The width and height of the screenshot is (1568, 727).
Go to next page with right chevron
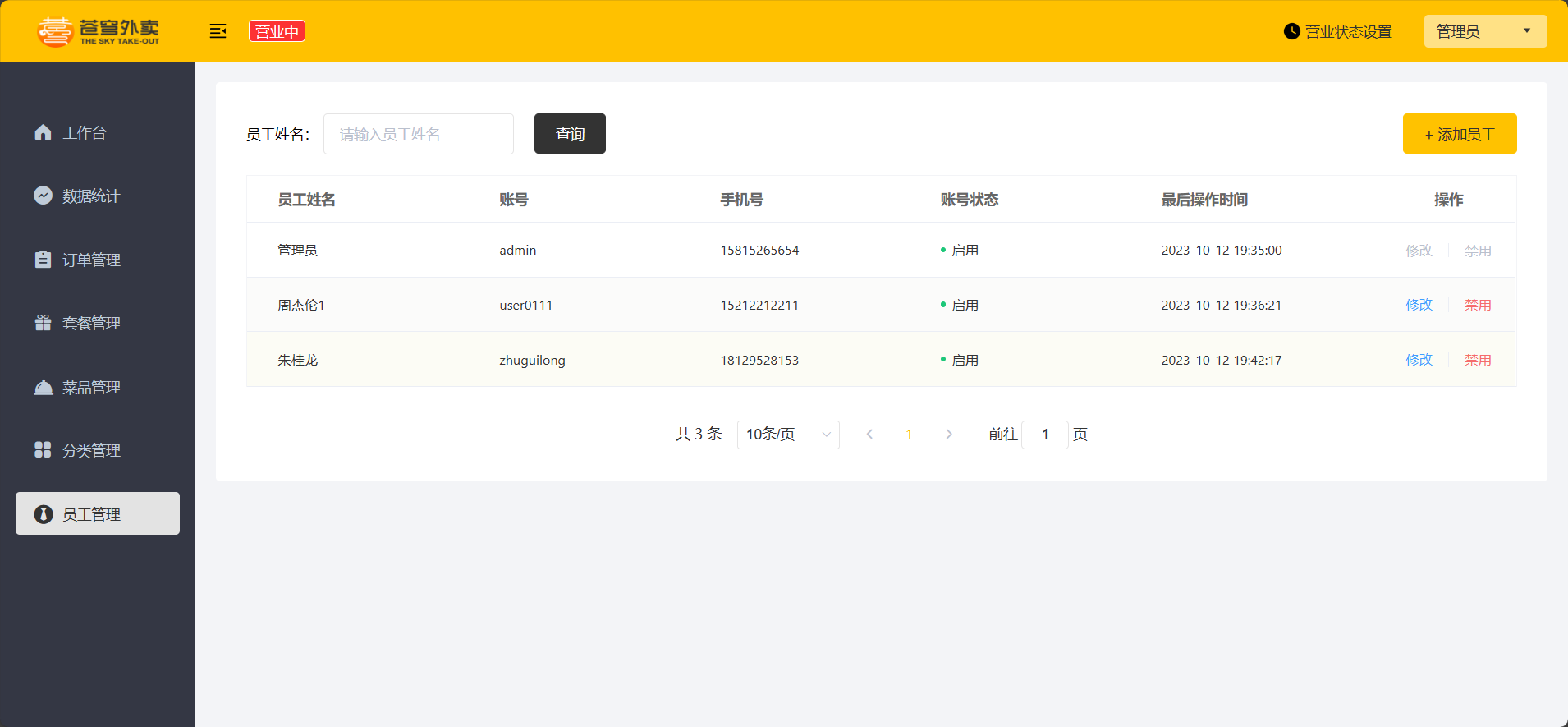point(949,435)
